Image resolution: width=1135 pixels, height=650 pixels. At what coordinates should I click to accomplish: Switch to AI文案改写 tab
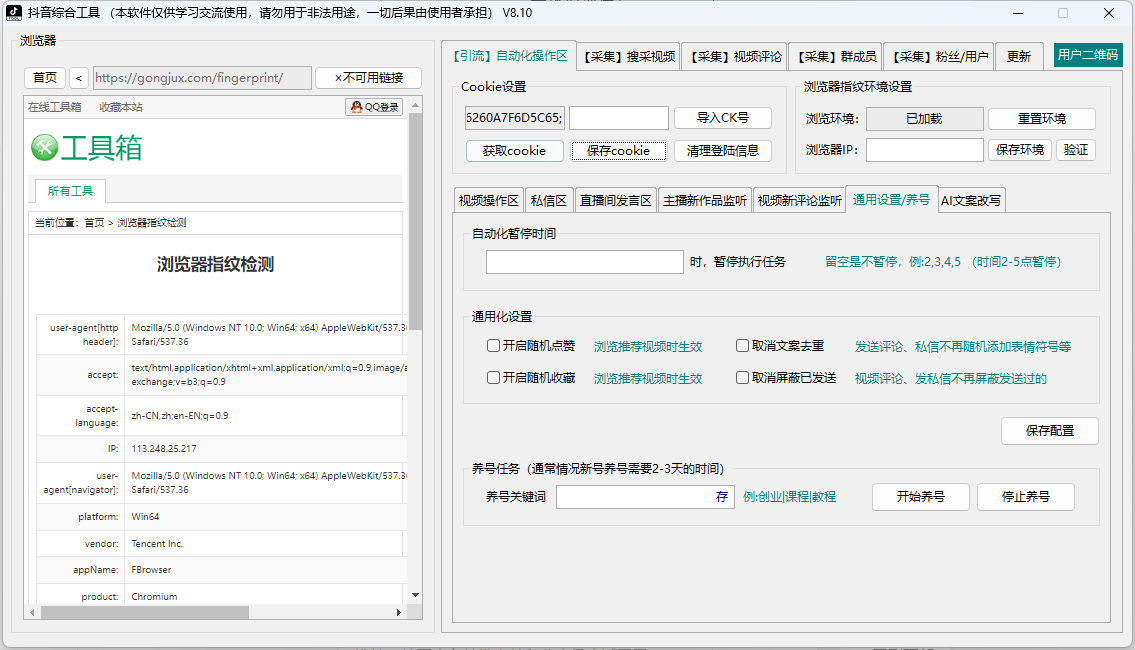970,199
